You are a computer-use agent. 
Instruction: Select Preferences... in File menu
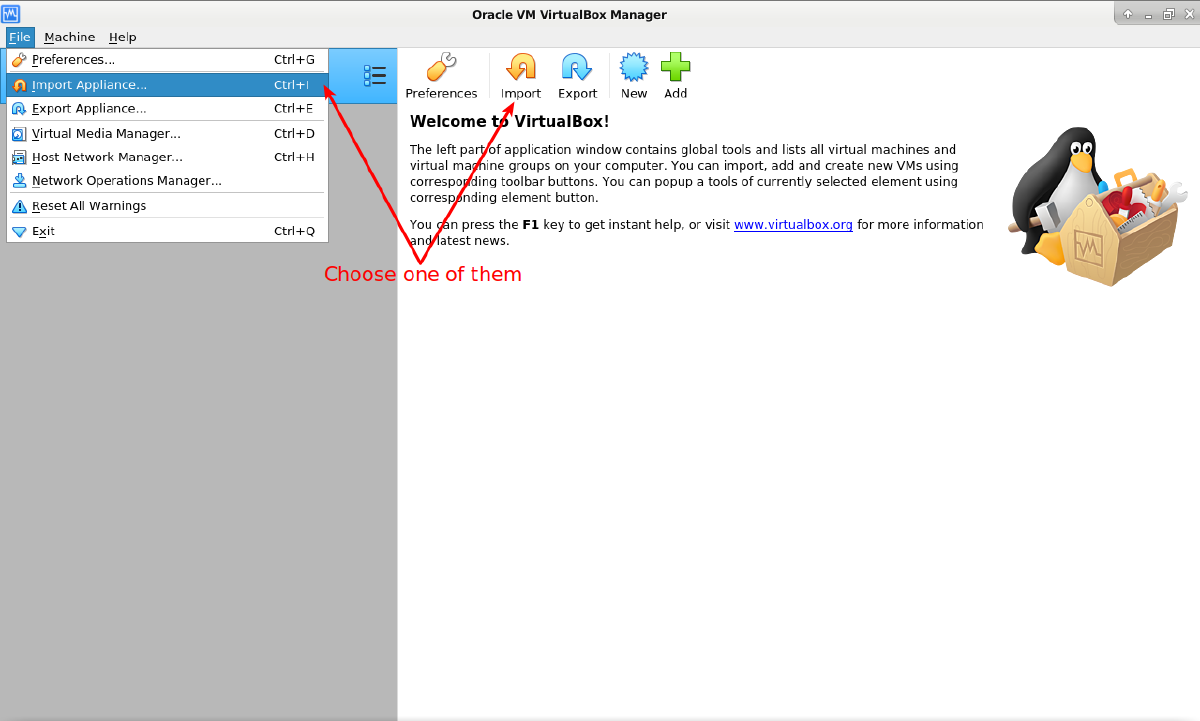click(x=73, y=60)
